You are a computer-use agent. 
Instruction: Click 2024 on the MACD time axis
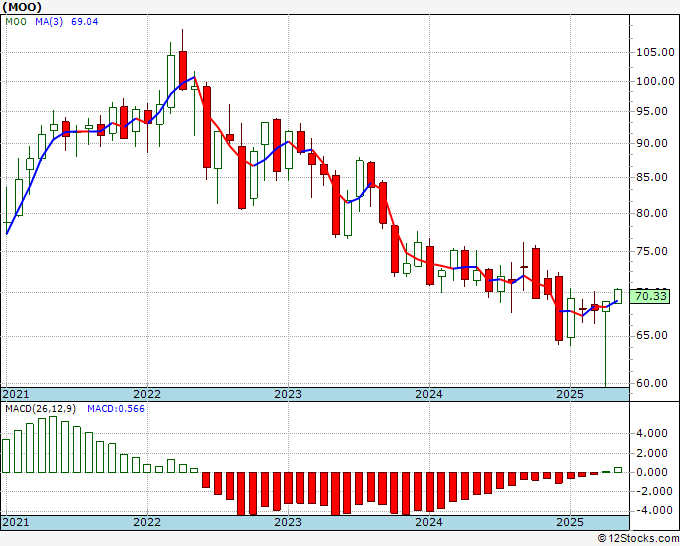(429, 522)
